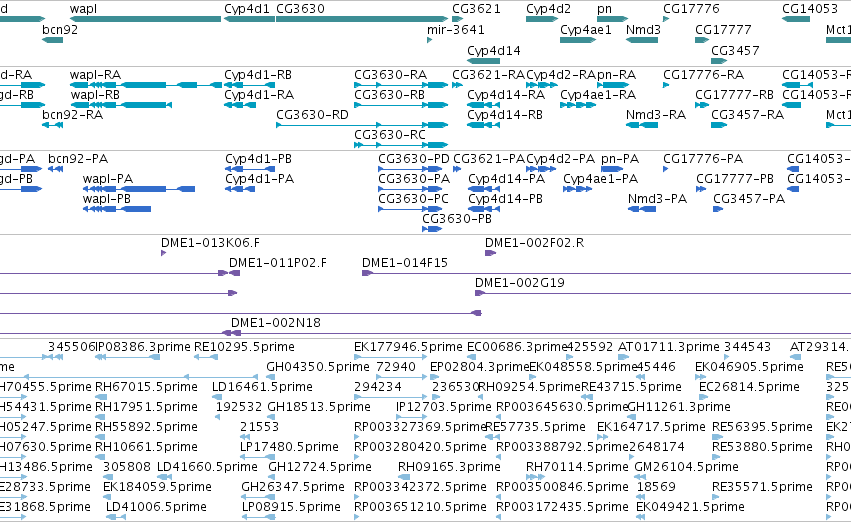This screenshot has width=851, height=522.
Task: Select the Cyp4d1 gene label
Action: [247, 9]
